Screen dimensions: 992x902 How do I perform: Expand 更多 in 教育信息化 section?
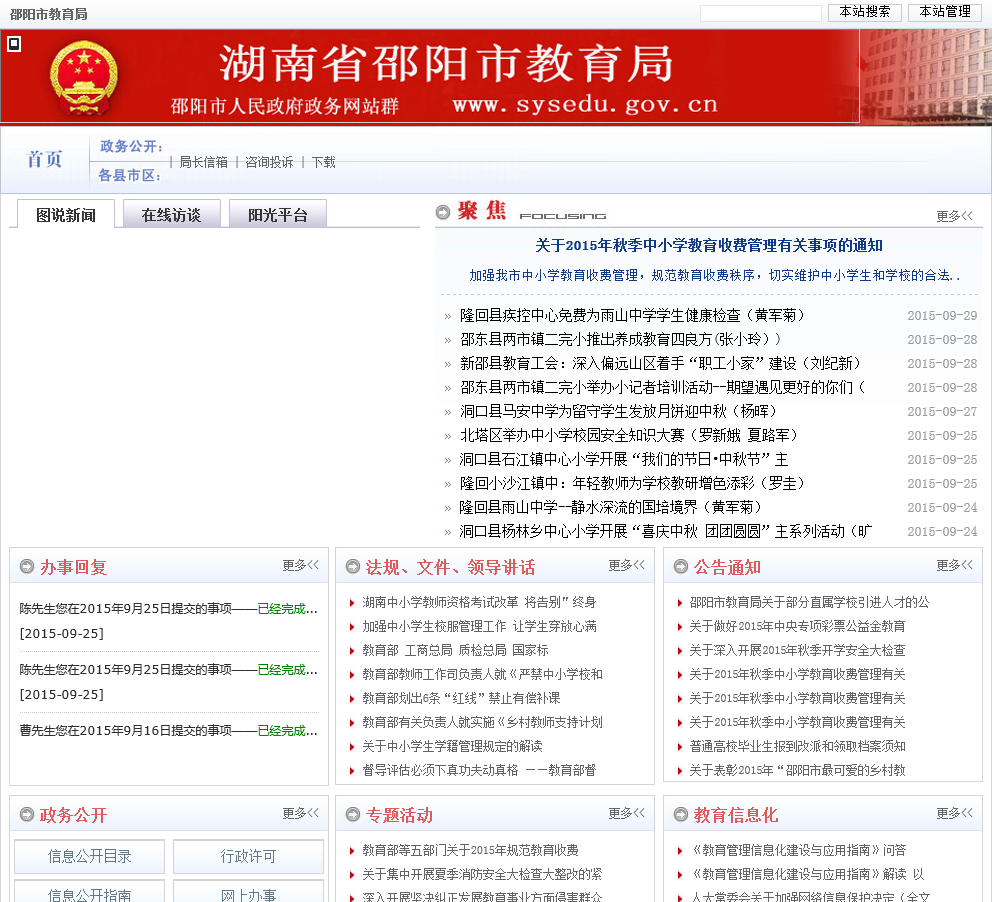point(954,813)
